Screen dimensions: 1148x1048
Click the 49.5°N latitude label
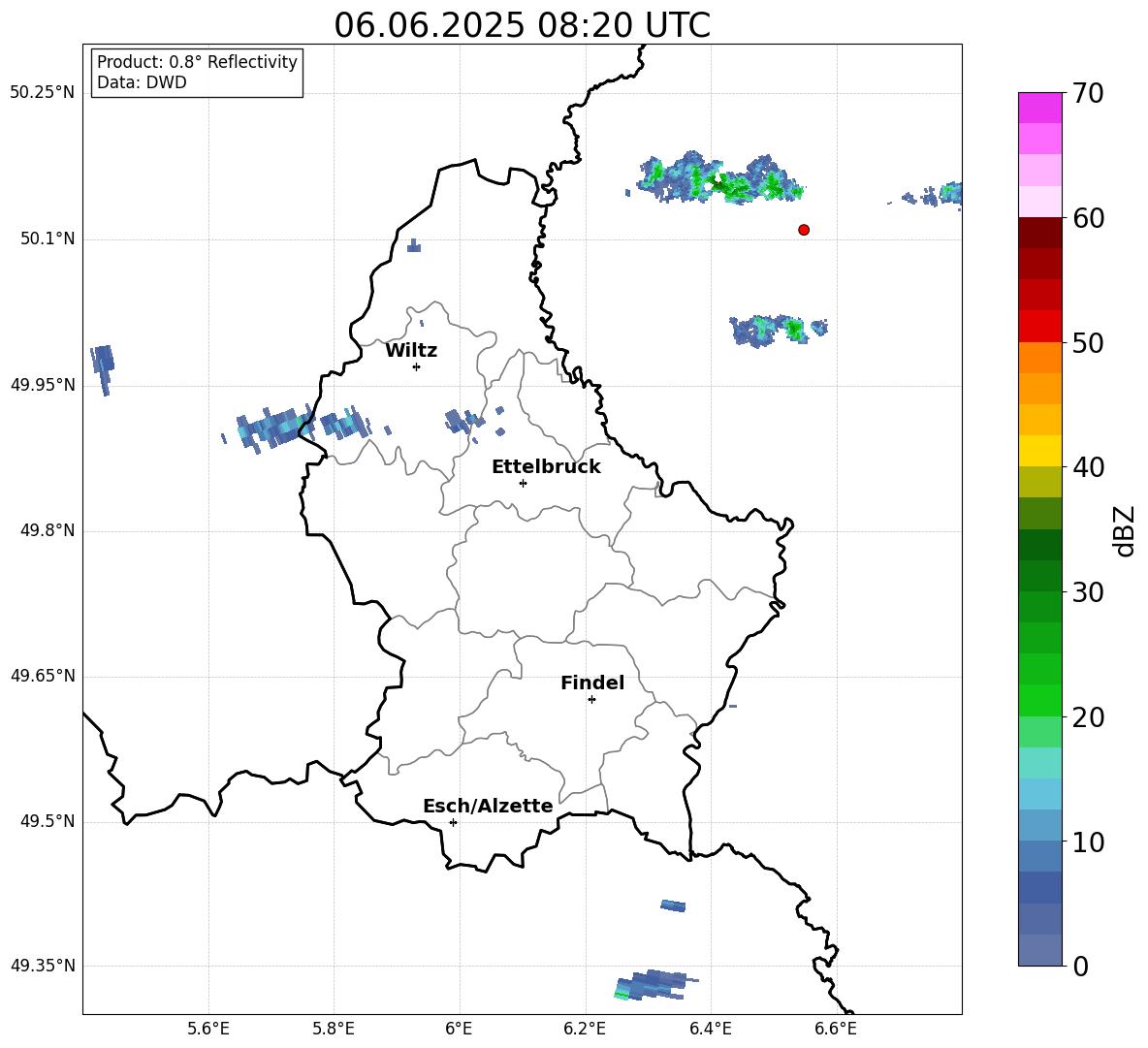[x=48, y=821]
